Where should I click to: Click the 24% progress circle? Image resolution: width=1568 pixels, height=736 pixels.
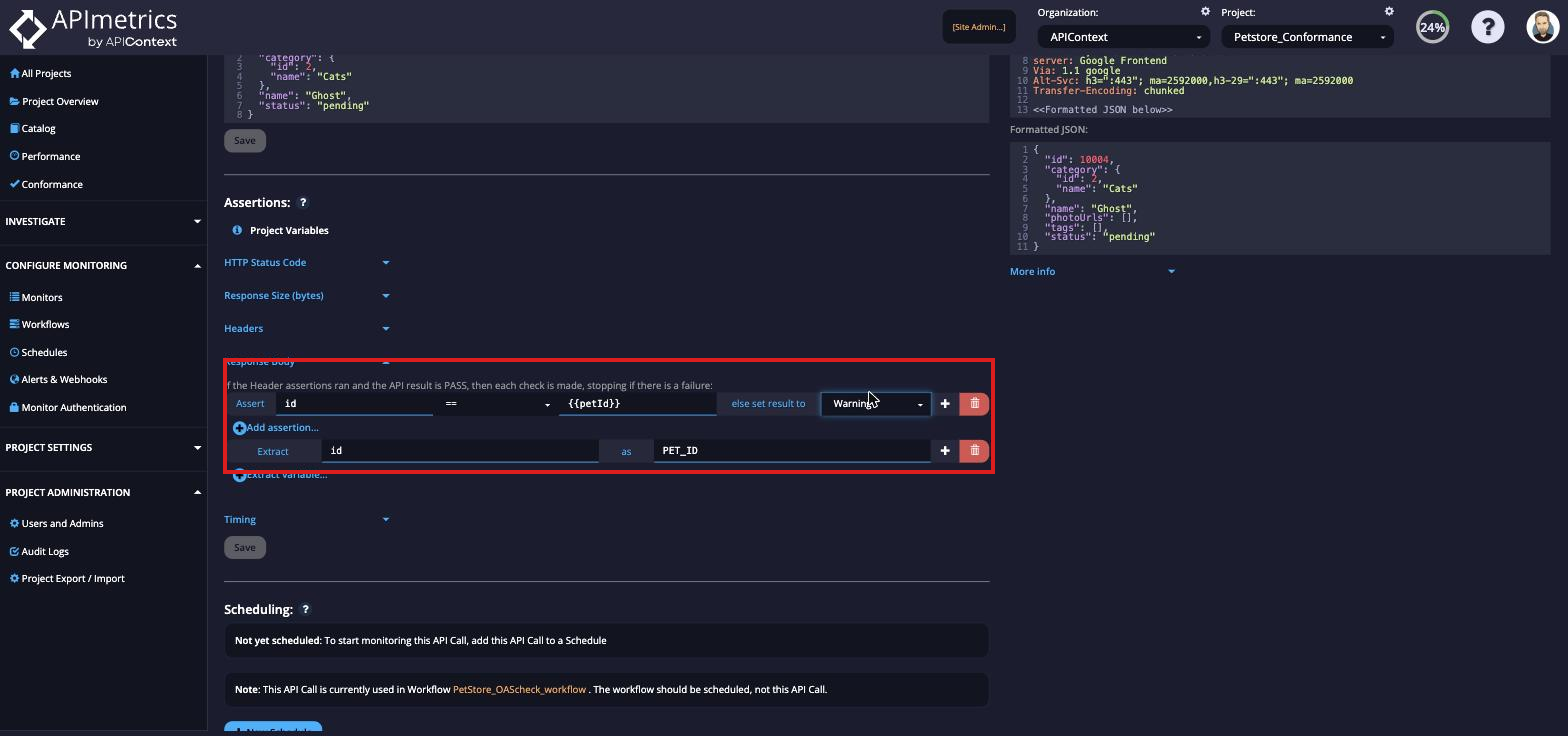(1433, 27)
